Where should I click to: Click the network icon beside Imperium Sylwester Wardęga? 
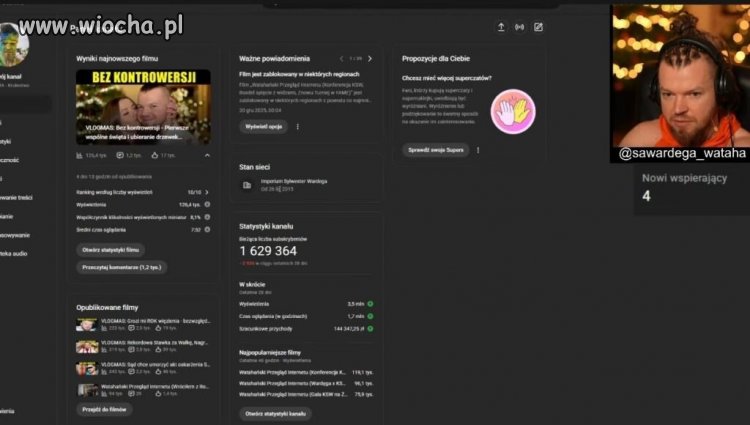[x=247, y=185]
